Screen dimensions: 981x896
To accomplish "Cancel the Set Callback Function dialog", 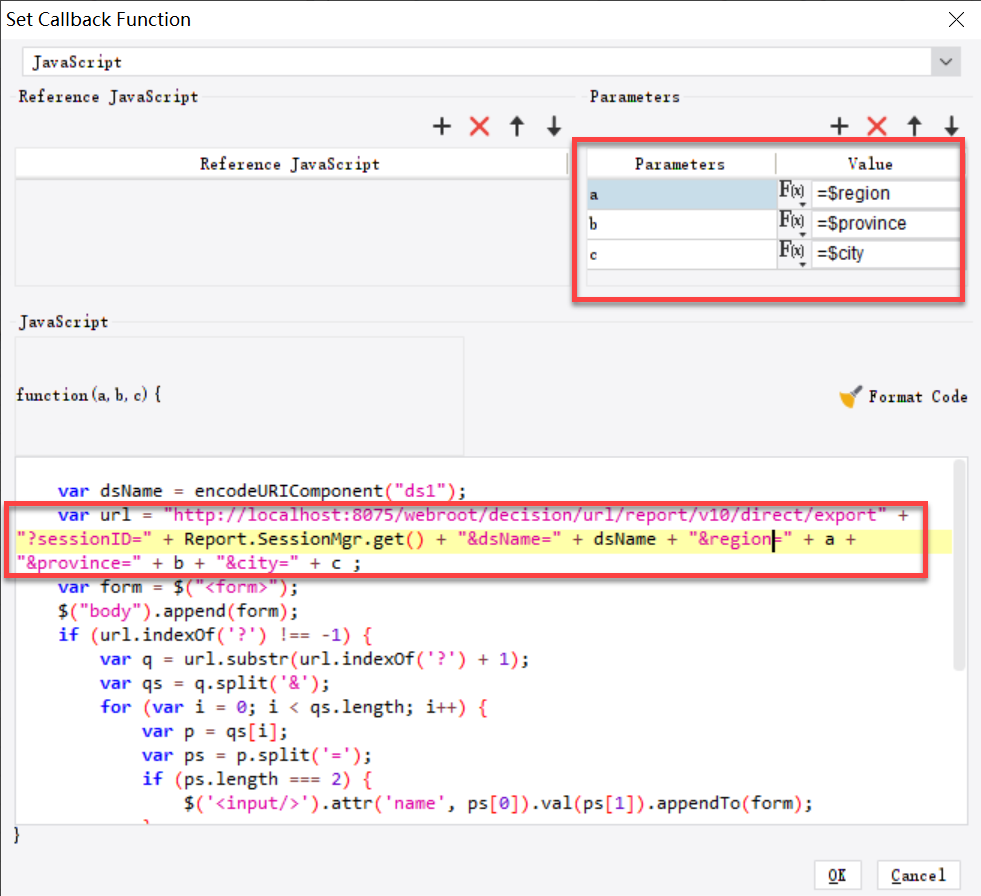I will 917,874.
